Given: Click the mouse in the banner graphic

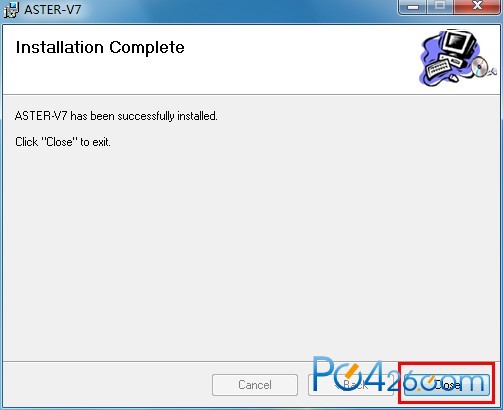Looking at the screenshot, I should [x=454, y=78].
